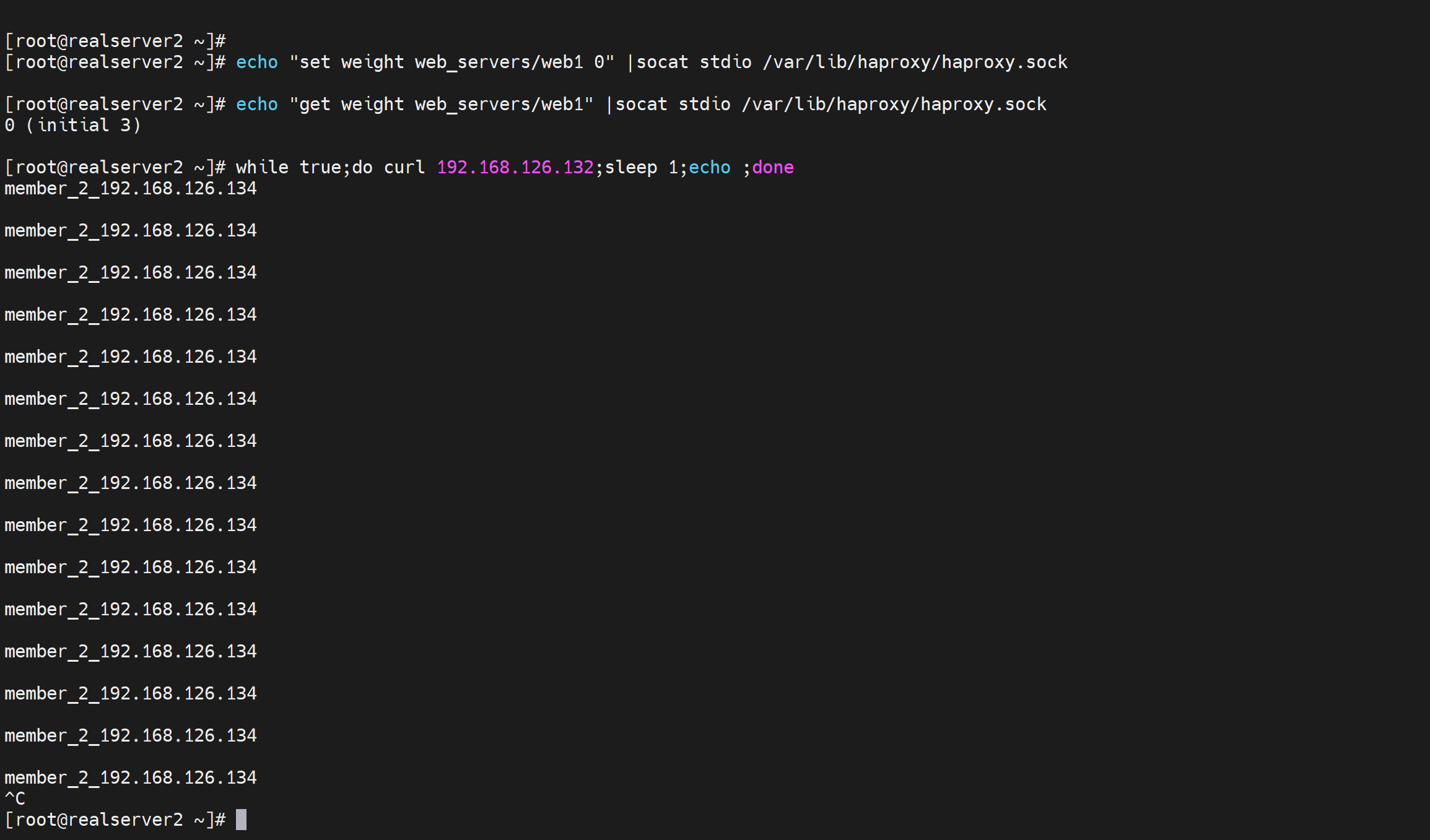The width and height of the screenshot is (1430, 840).
Task: Click the "0 (initial 3)" output line
Action: pos(72,125)
